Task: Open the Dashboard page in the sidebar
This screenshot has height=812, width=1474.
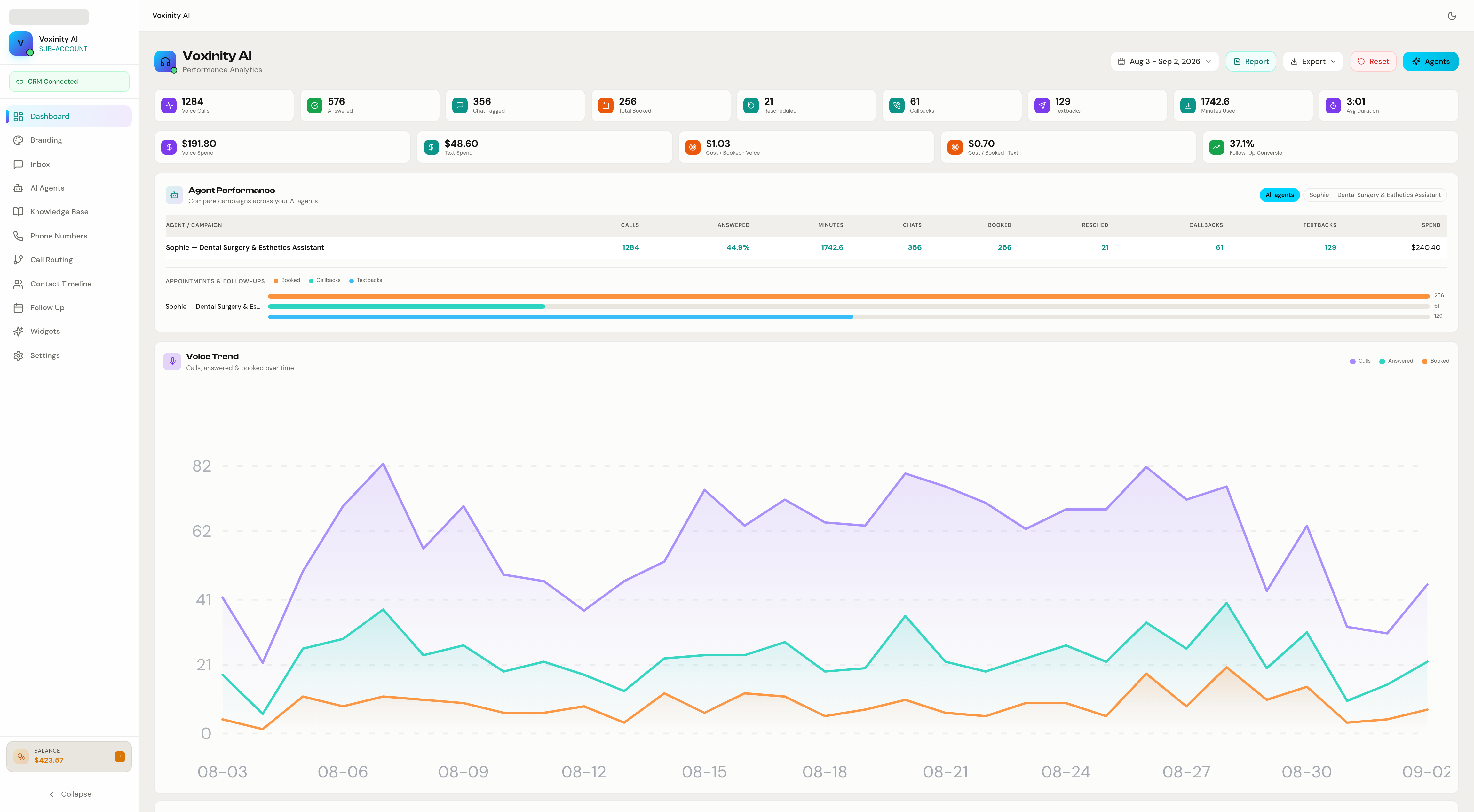Action: 69,116
